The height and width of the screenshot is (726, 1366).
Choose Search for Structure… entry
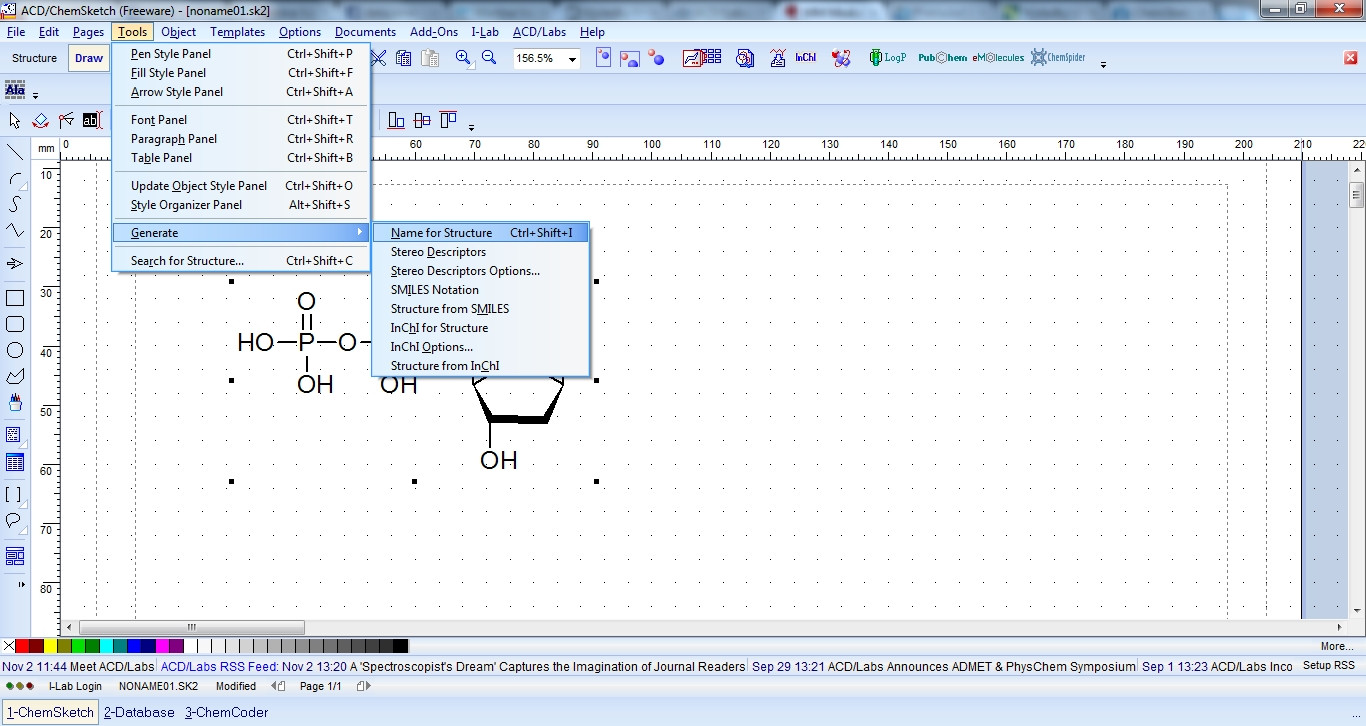click(241, 261)
